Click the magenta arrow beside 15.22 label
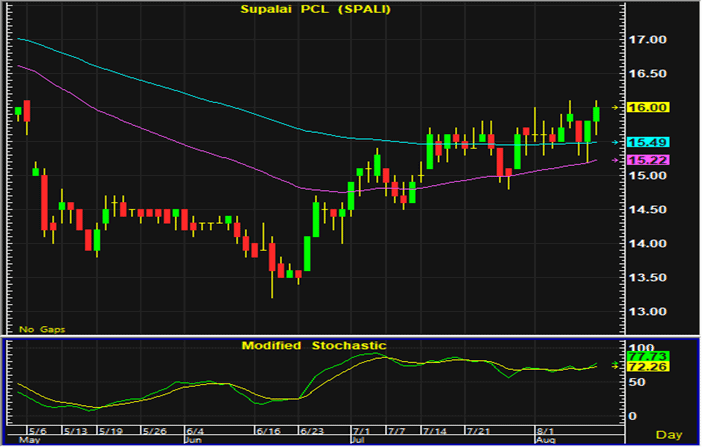The image size is (702, 447). pos(613,160)
